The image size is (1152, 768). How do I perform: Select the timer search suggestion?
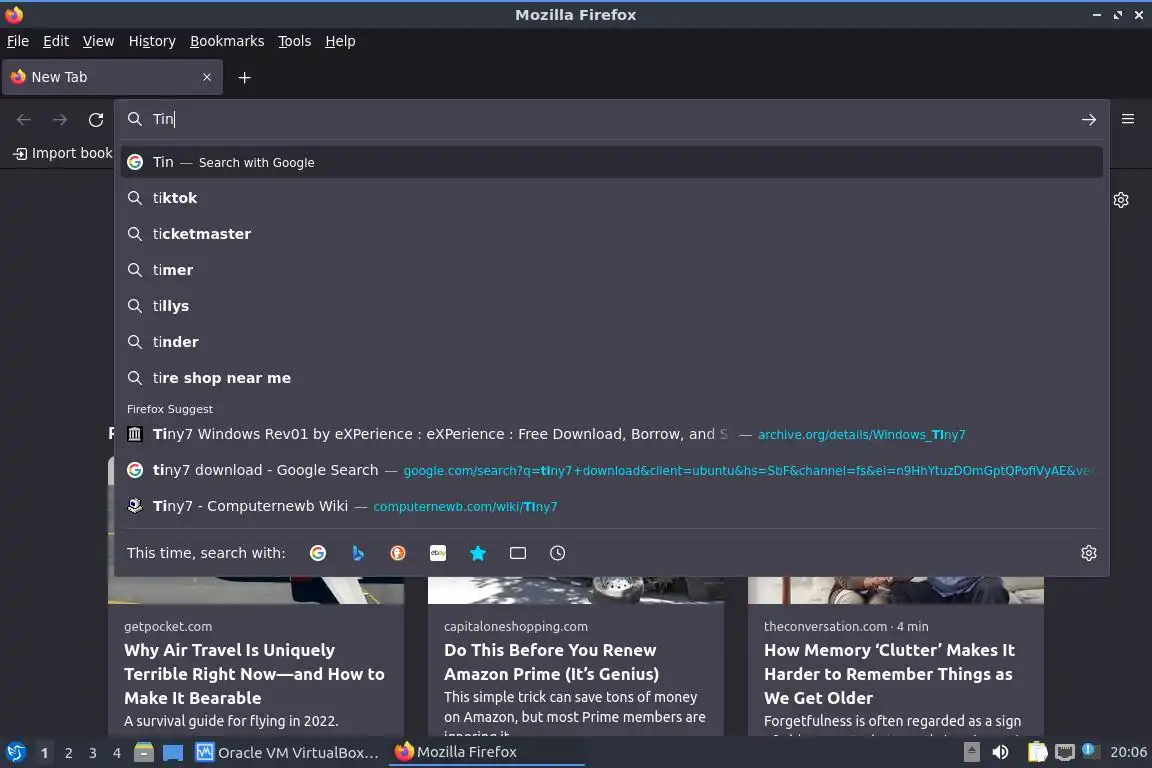click(x=611, y=270)
